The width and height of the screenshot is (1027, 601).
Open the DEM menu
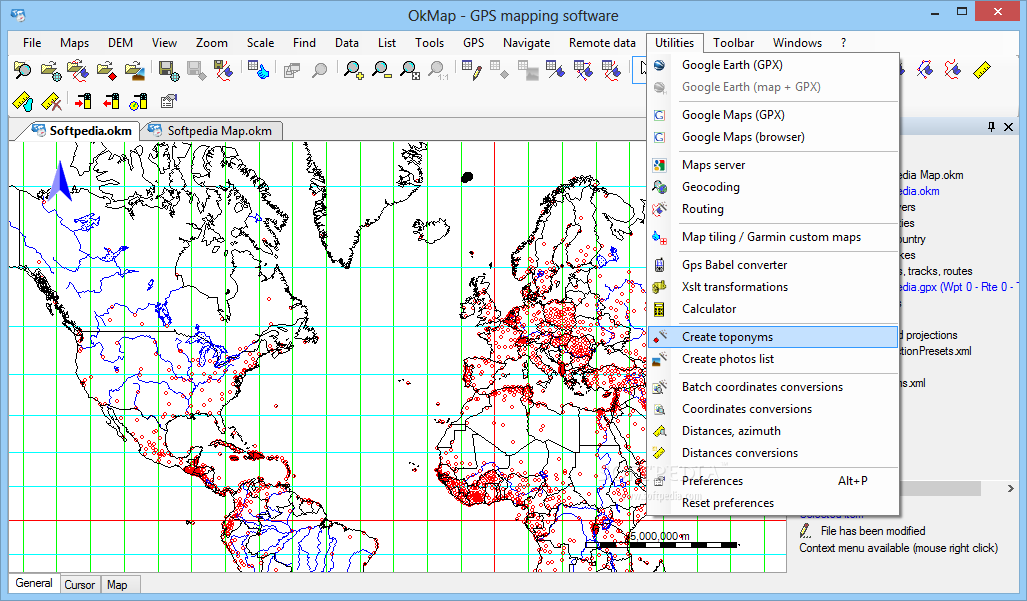(x=121, y=43)
